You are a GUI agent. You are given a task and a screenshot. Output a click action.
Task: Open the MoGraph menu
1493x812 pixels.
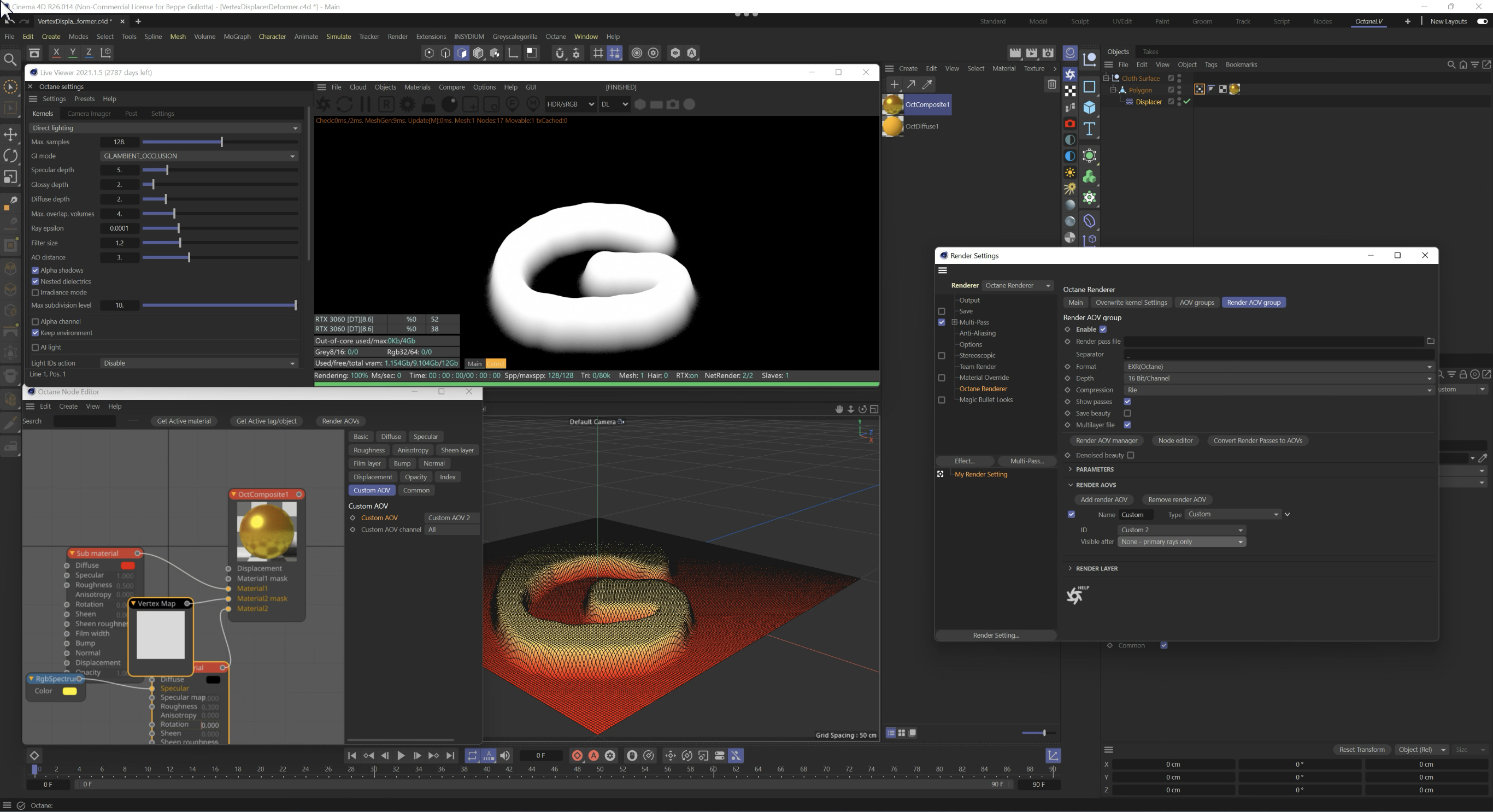(237, 37)
